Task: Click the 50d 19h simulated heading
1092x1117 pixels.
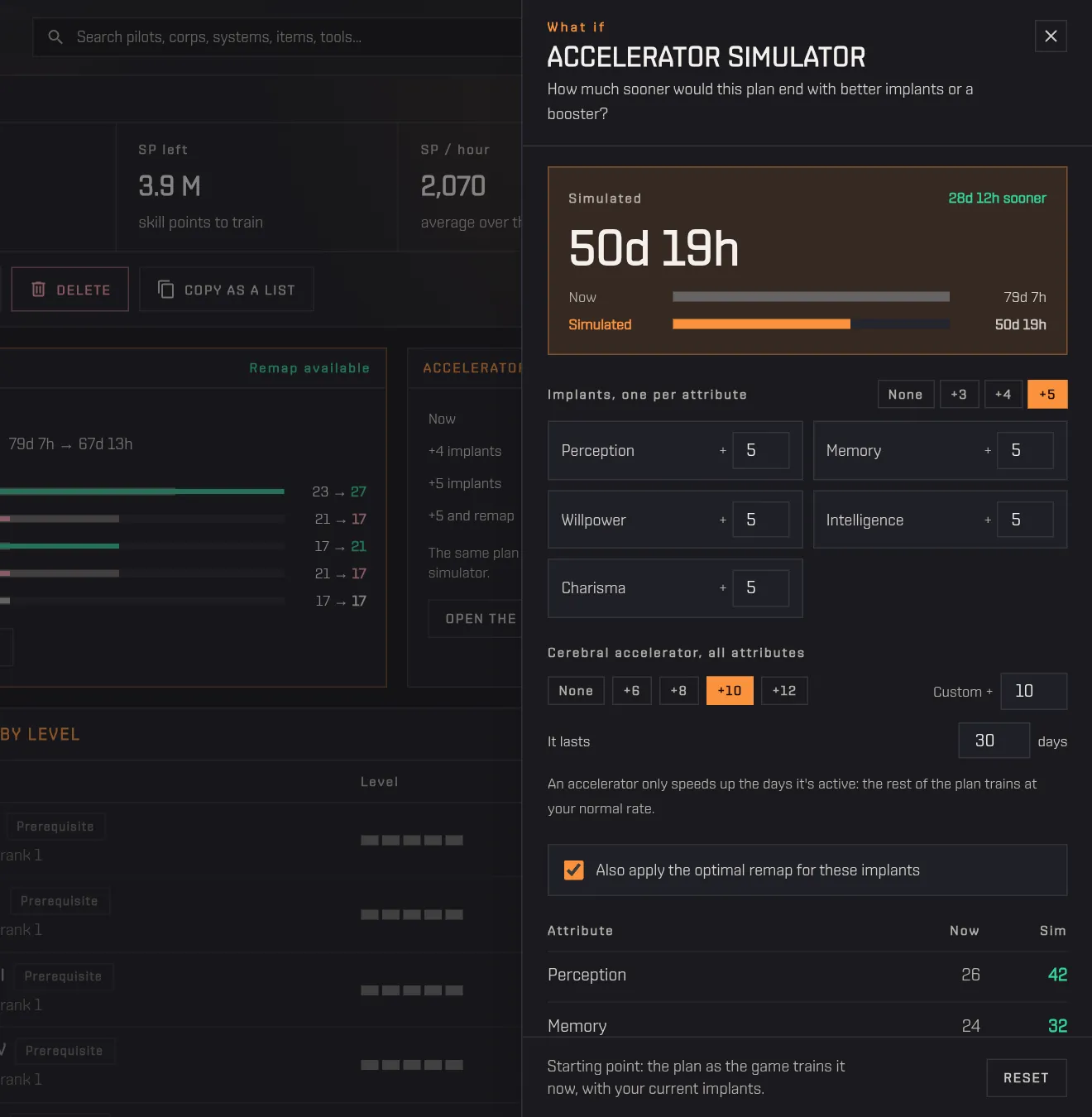Action: (654, 248)
